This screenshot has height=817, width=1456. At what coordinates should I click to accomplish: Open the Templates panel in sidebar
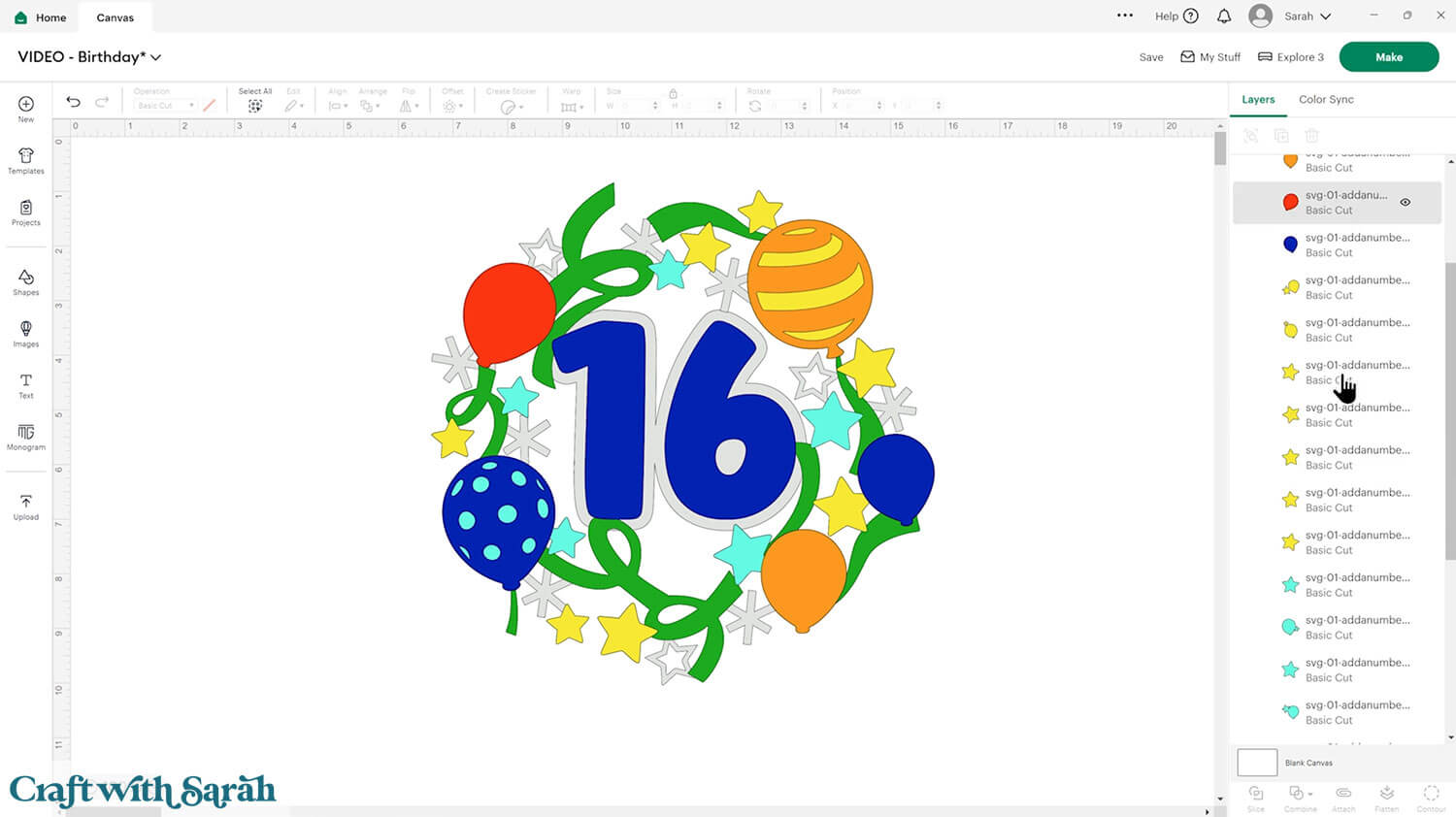[26, 161]
